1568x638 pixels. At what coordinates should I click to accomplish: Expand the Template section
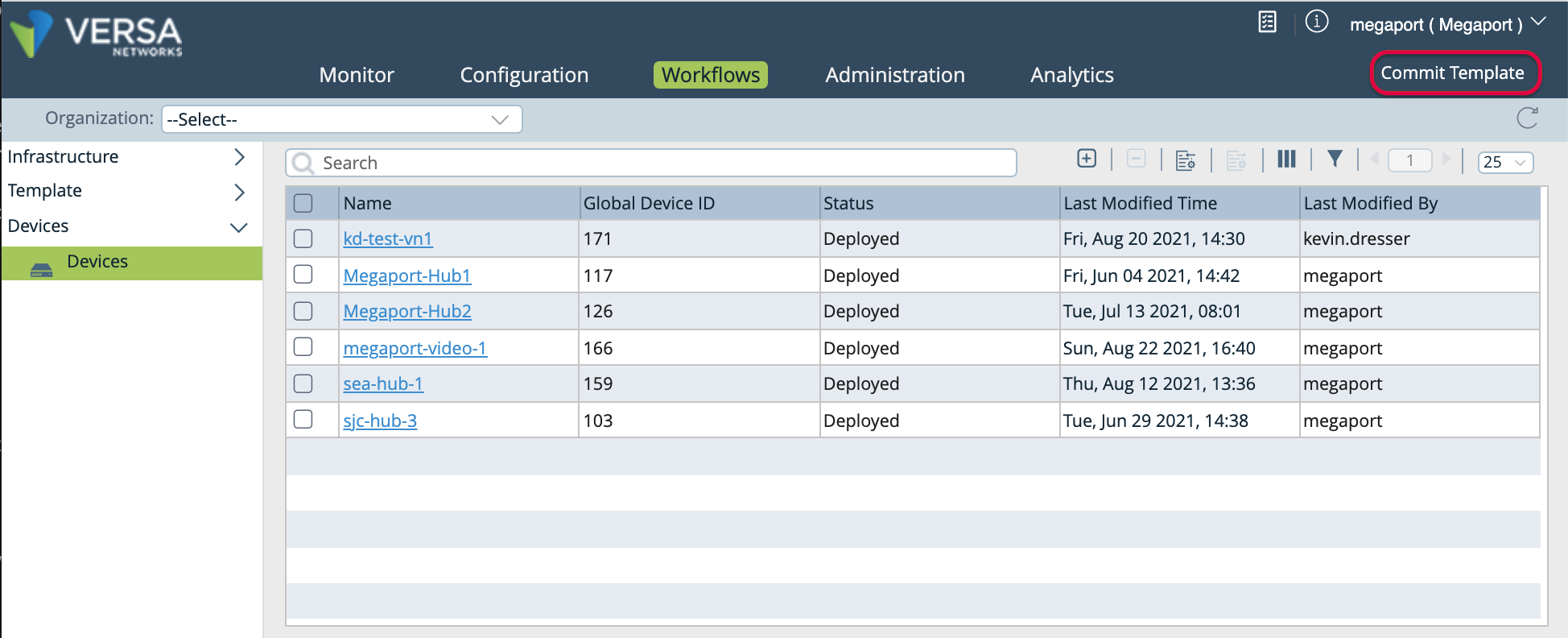[x=239, y=192]
